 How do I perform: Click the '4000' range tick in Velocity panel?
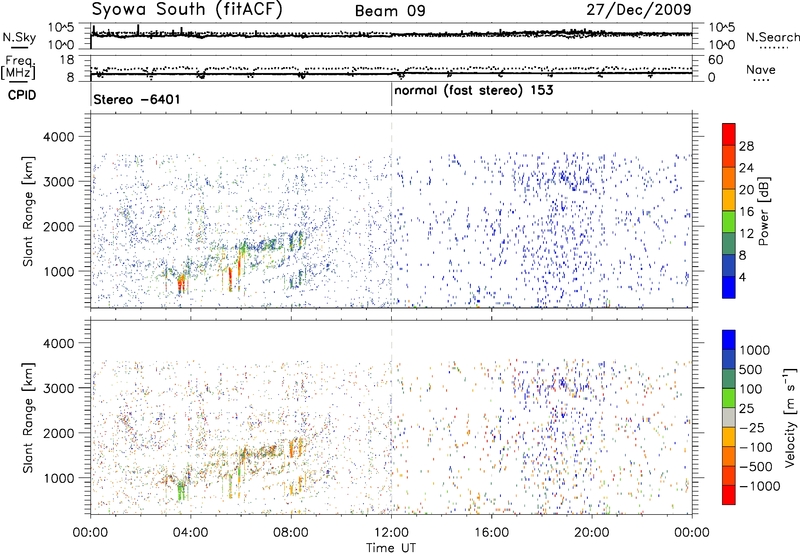click(58, 343)
